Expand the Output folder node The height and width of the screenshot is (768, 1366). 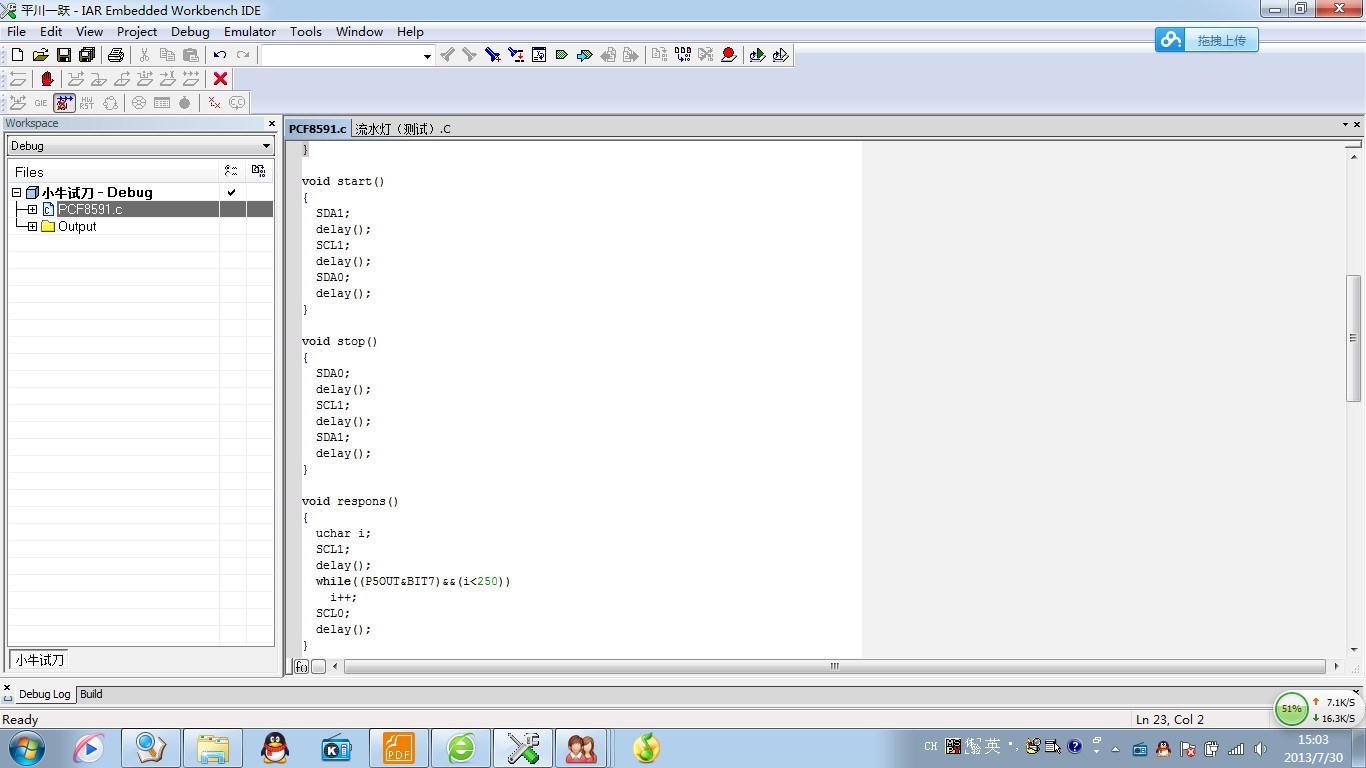[x=32, y=227]
